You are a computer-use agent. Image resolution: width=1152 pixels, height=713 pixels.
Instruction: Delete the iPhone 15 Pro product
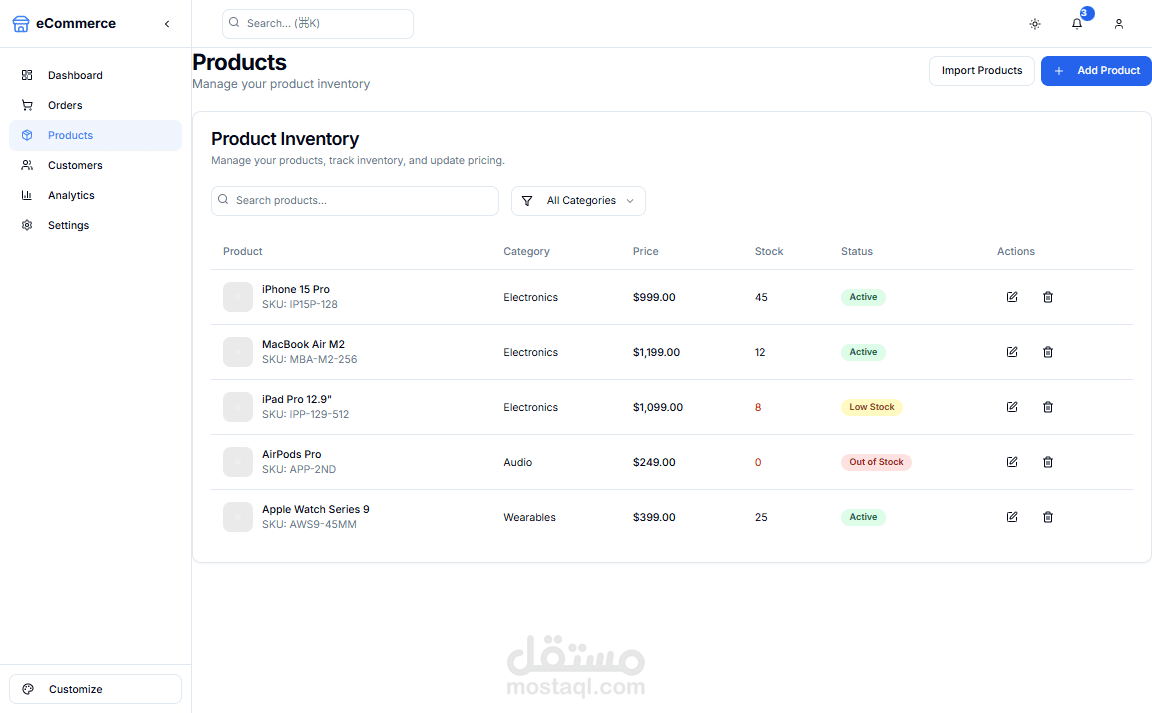click(1048, 297)
